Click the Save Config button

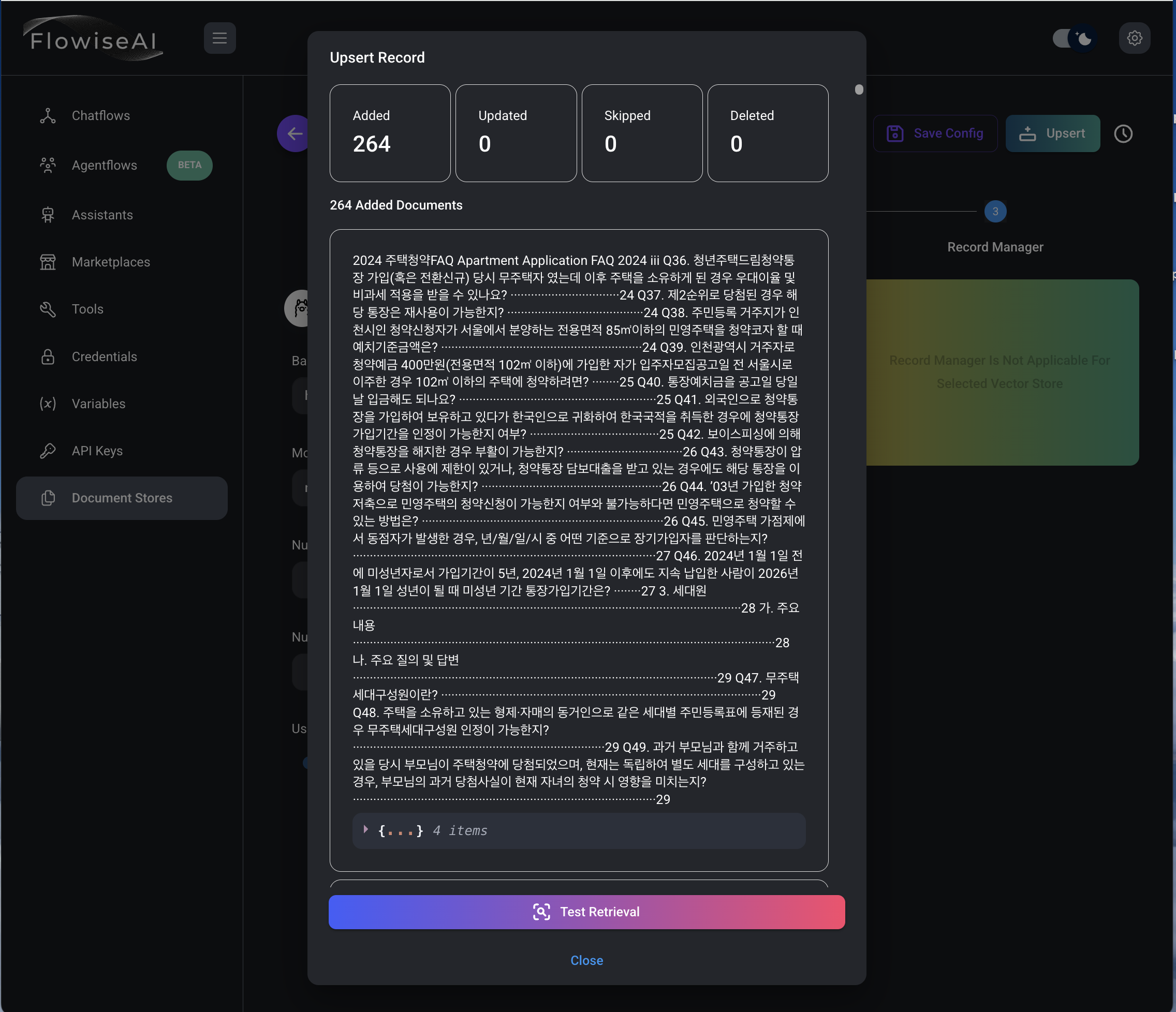pyautogui.click(x=935, y=134)
